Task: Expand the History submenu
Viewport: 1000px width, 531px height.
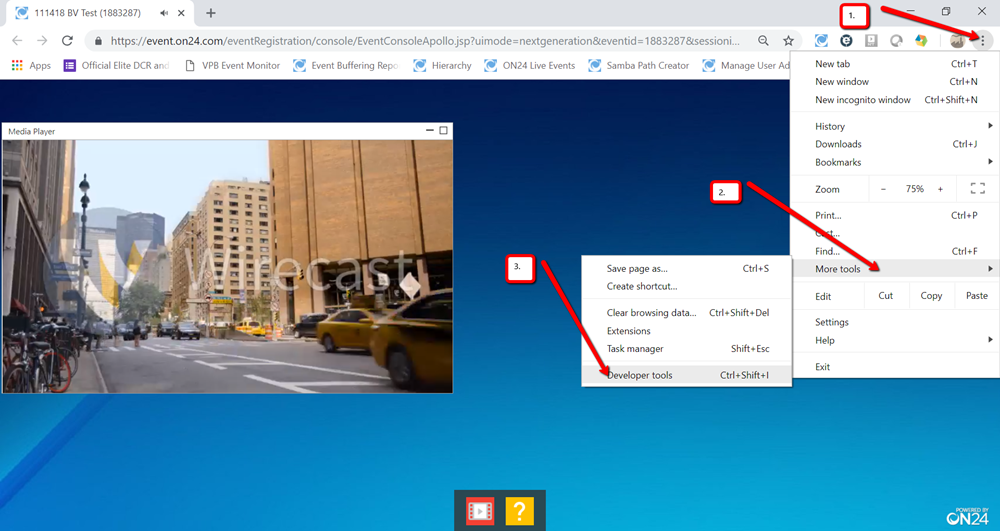Action: (x=894, y=126)
